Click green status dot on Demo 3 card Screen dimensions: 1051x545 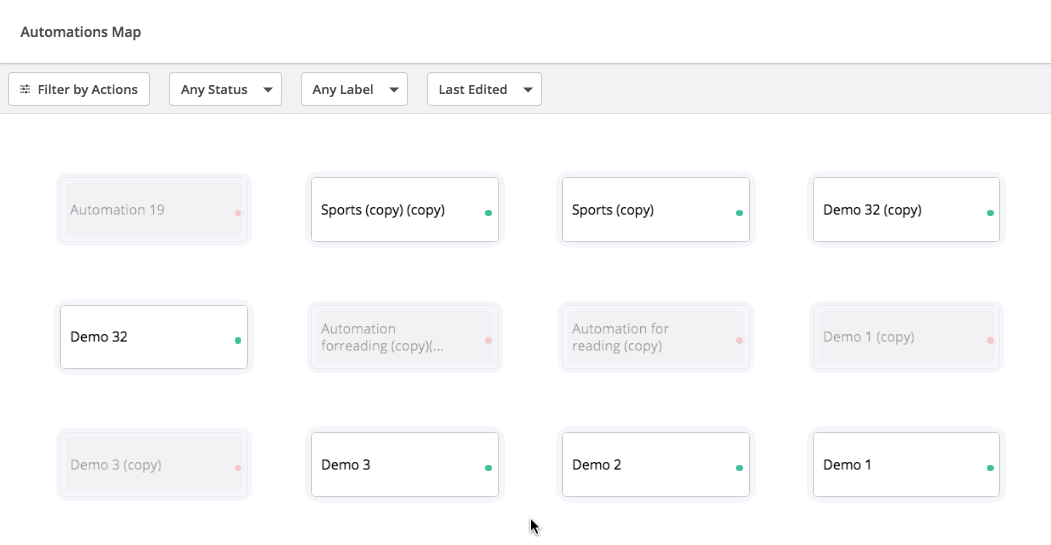[488, 468]
